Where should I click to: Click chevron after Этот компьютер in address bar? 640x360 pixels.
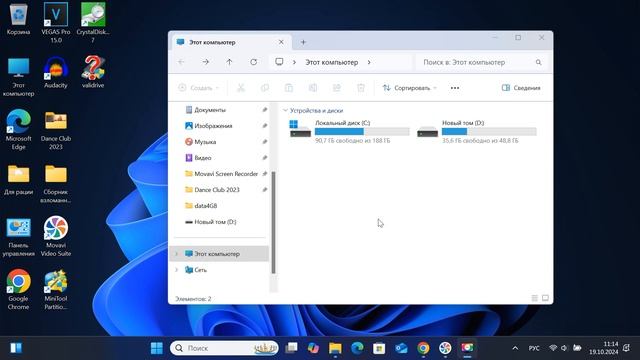click(x=369, y=62)
